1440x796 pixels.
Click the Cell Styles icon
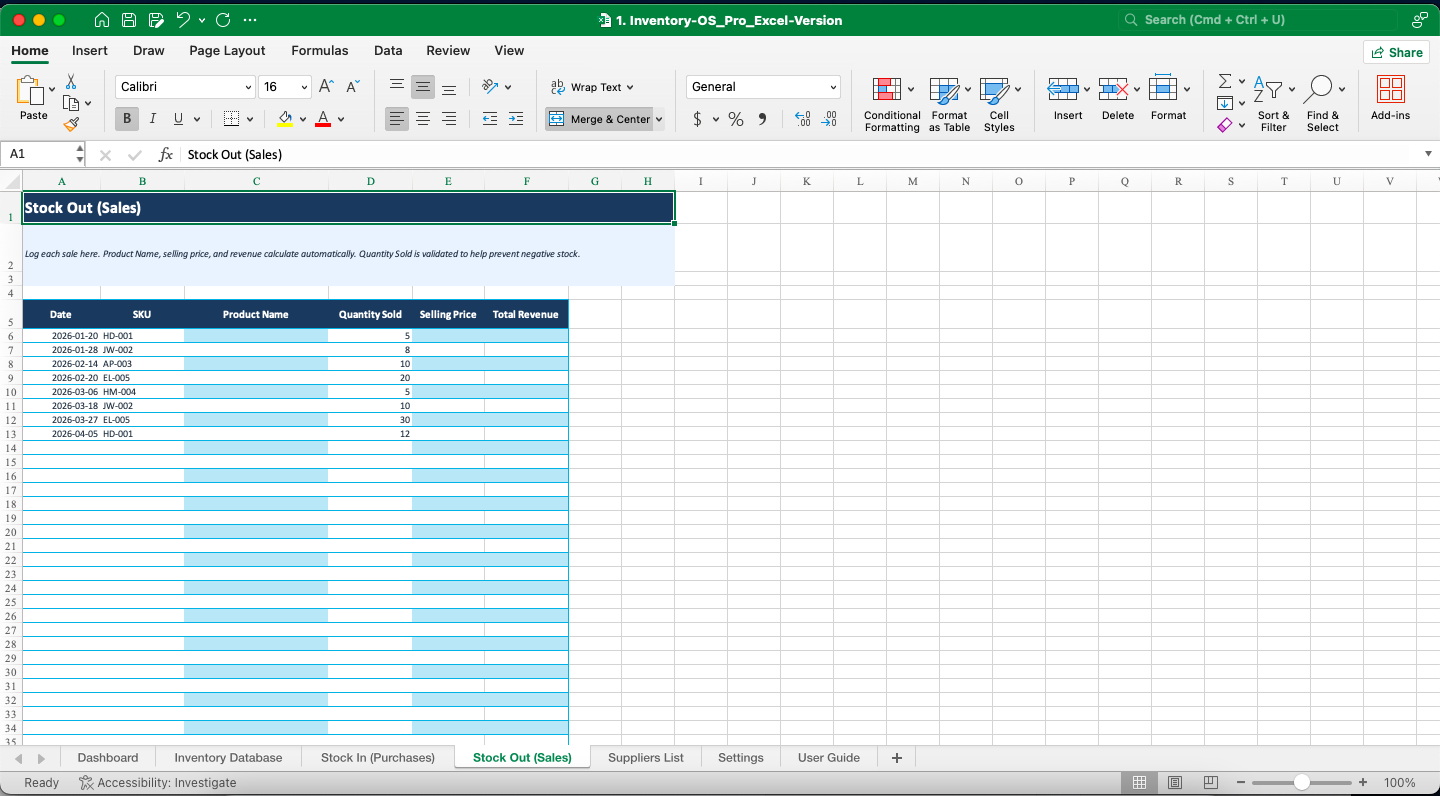tap(999, 100)
